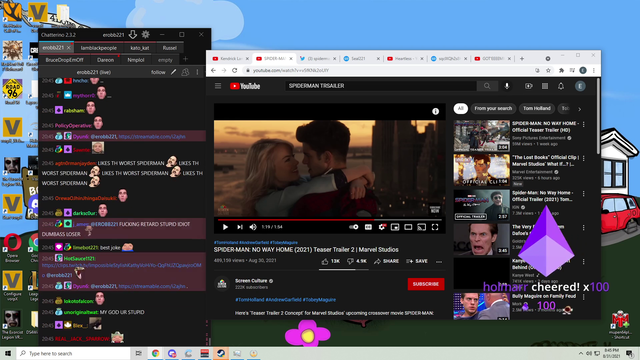Open the Willem Dafoe recommended video thumbnail

click(482, 239)
